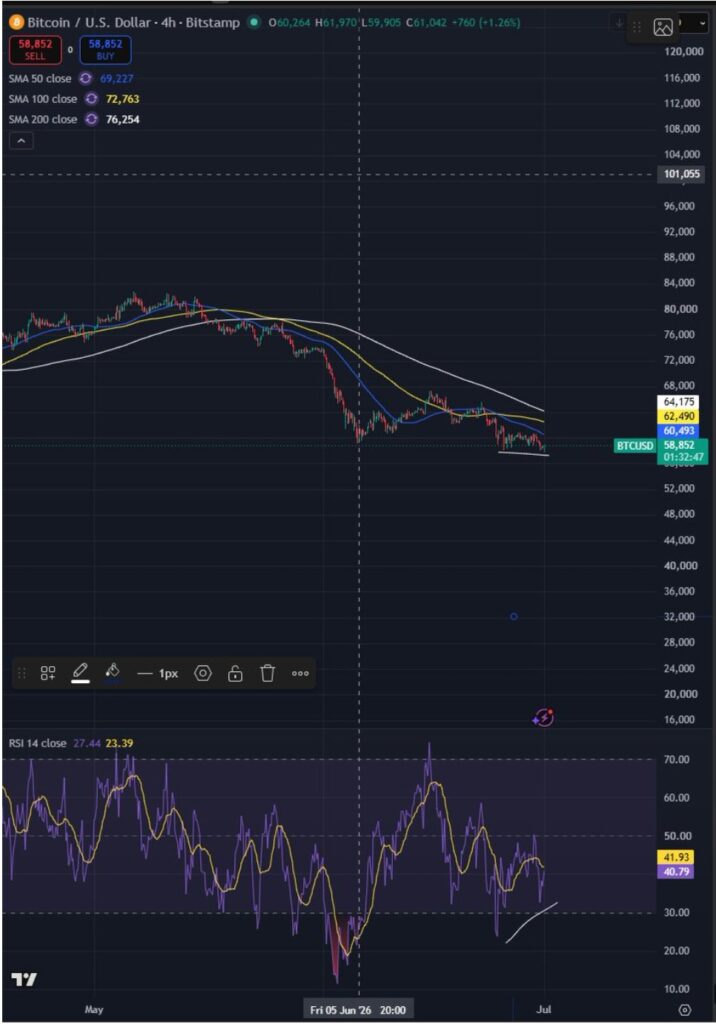Select the SMA 200 close indicator label
This screenshot has width=716, height=1024.
[42, 120]
